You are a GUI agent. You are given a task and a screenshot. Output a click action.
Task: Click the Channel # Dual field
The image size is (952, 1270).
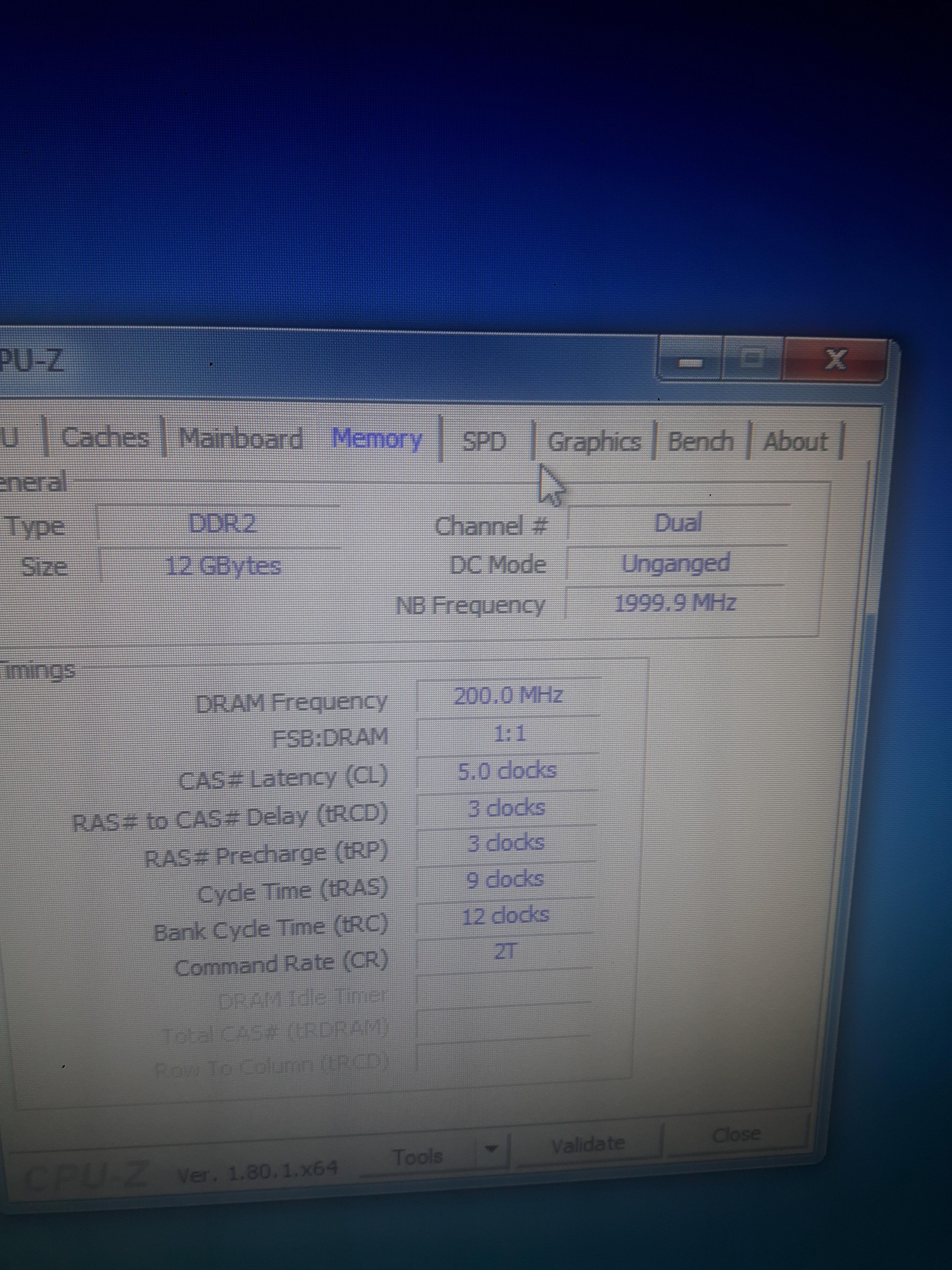click(x=678, y=523)
